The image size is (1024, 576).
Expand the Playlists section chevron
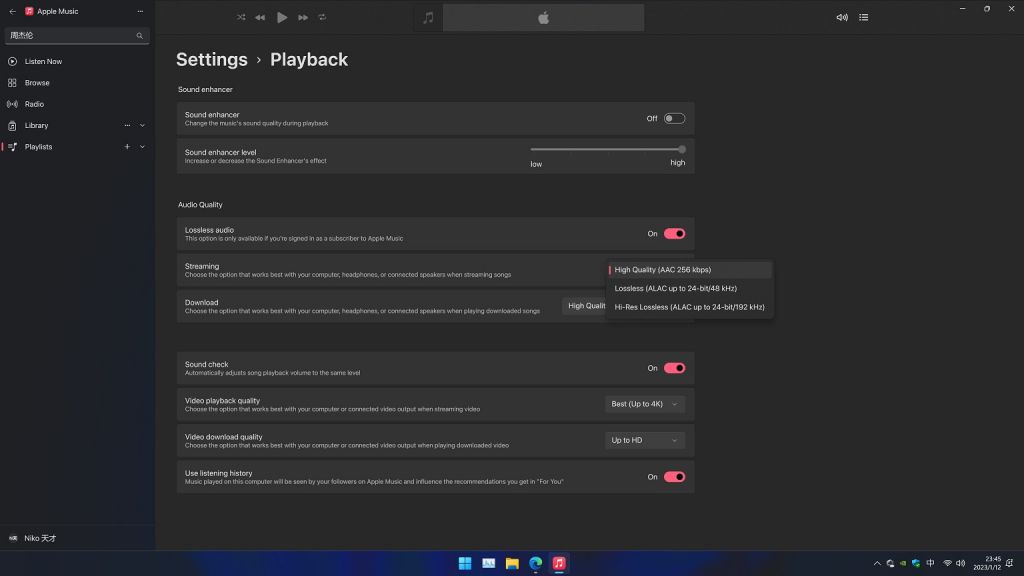[141, 146]
